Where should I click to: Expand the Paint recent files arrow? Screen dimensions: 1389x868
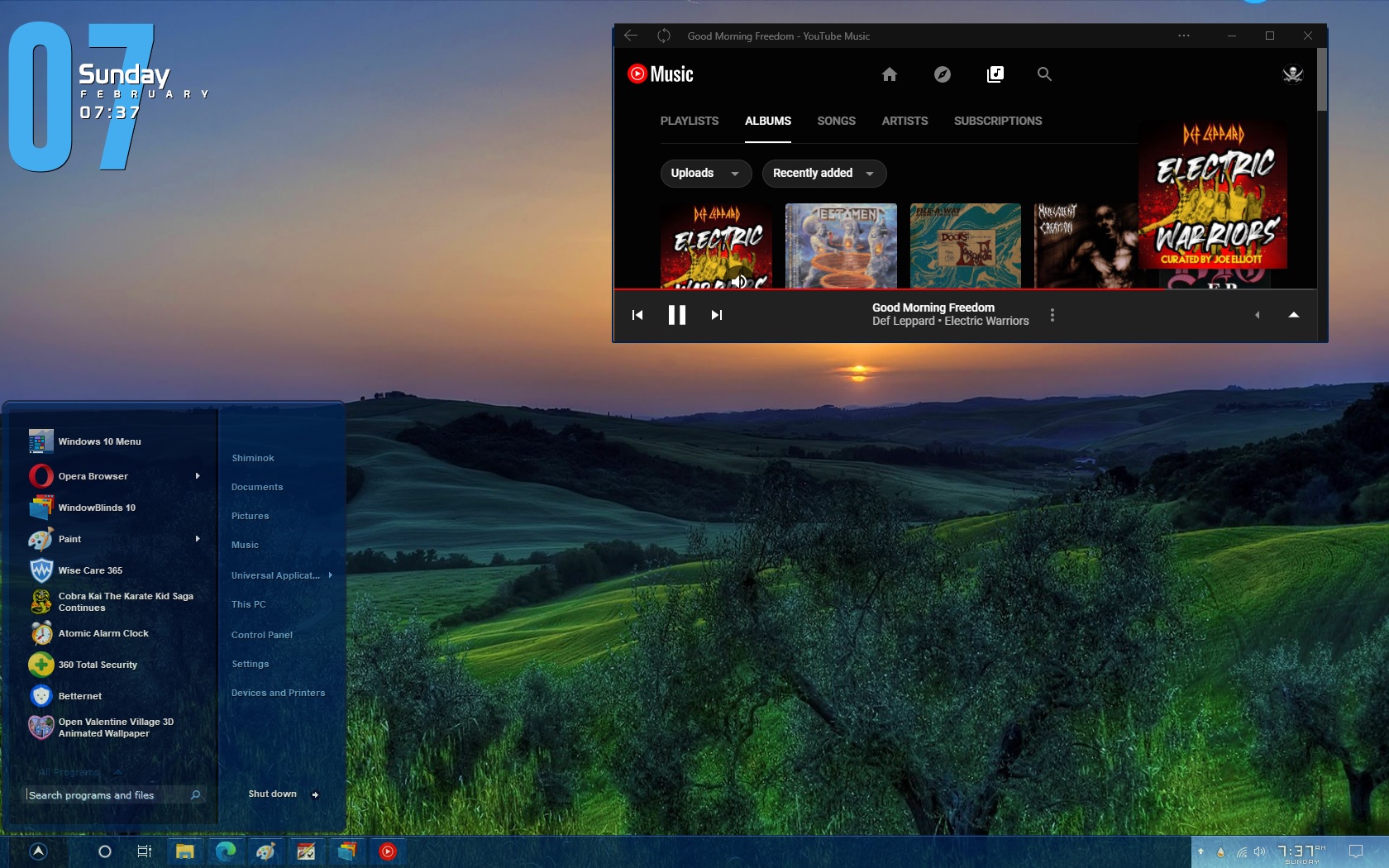click(x=198, y=539)
